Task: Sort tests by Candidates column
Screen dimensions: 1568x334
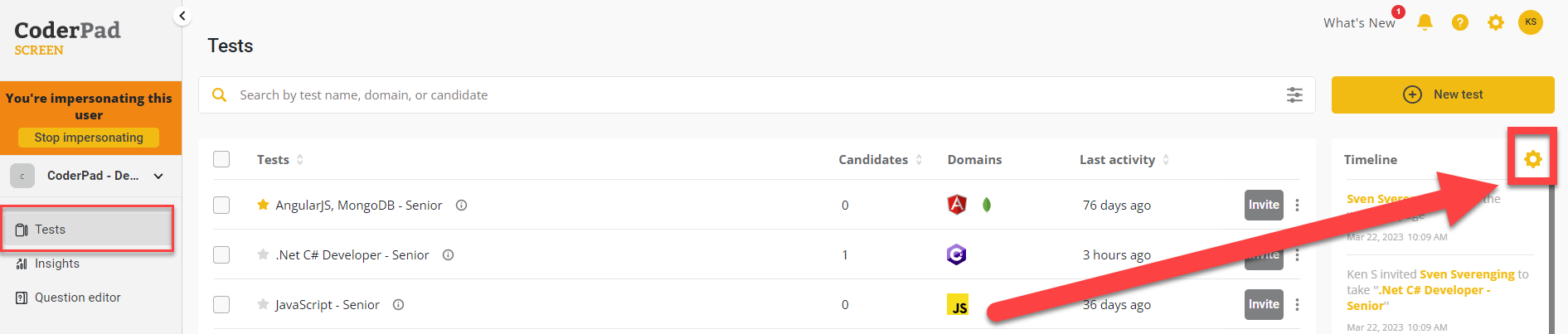Action: (x=879, y=159)
